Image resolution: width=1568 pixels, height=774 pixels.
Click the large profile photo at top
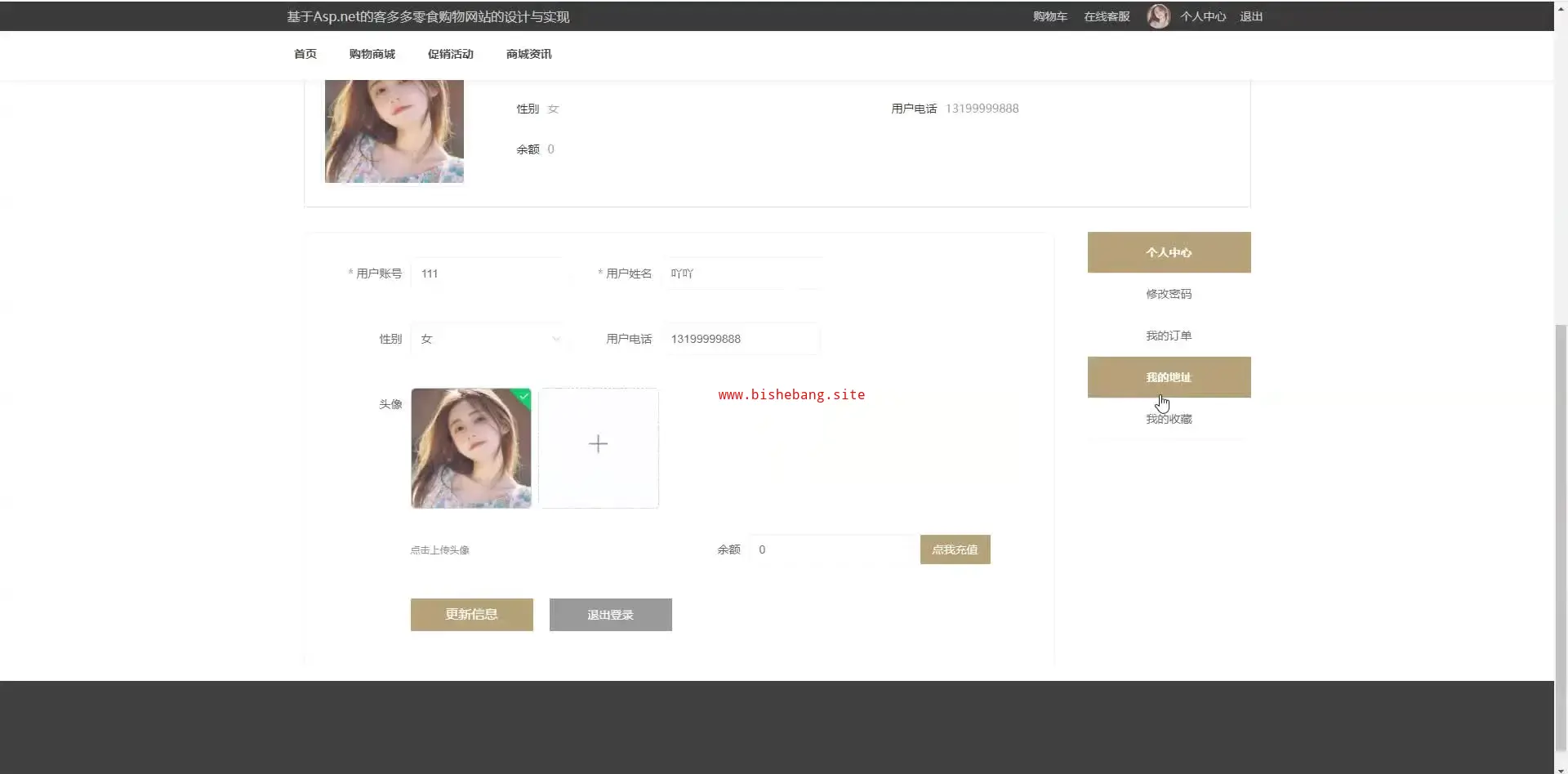pos(394,131)
